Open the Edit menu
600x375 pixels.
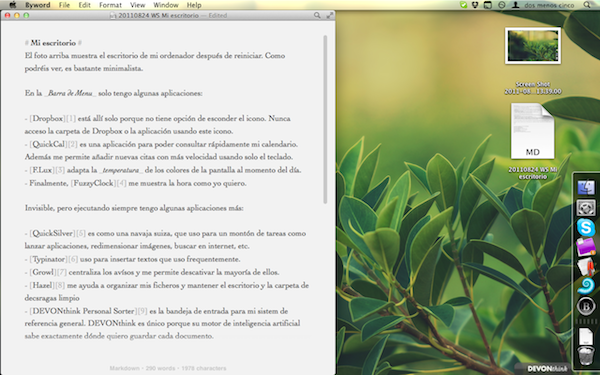pos(84,5)
